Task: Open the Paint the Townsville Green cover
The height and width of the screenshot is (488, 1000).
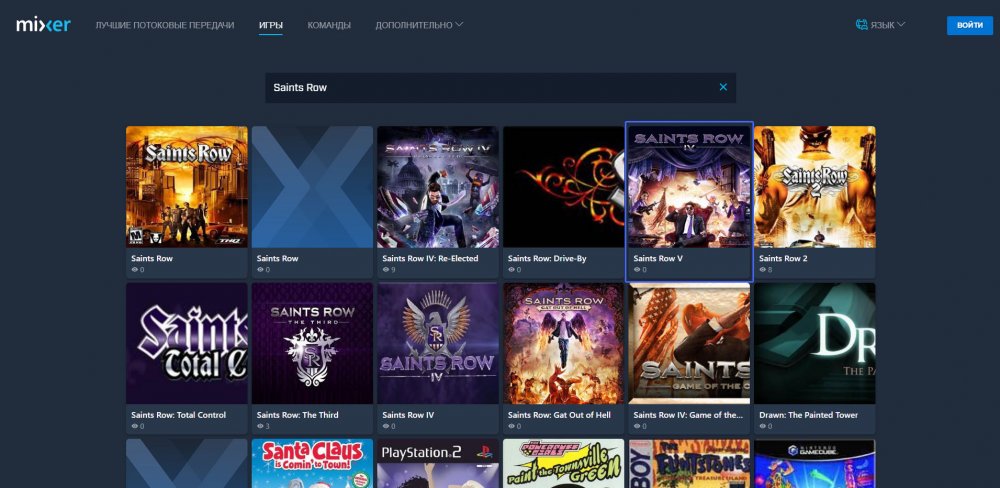Action: (564, 464)
